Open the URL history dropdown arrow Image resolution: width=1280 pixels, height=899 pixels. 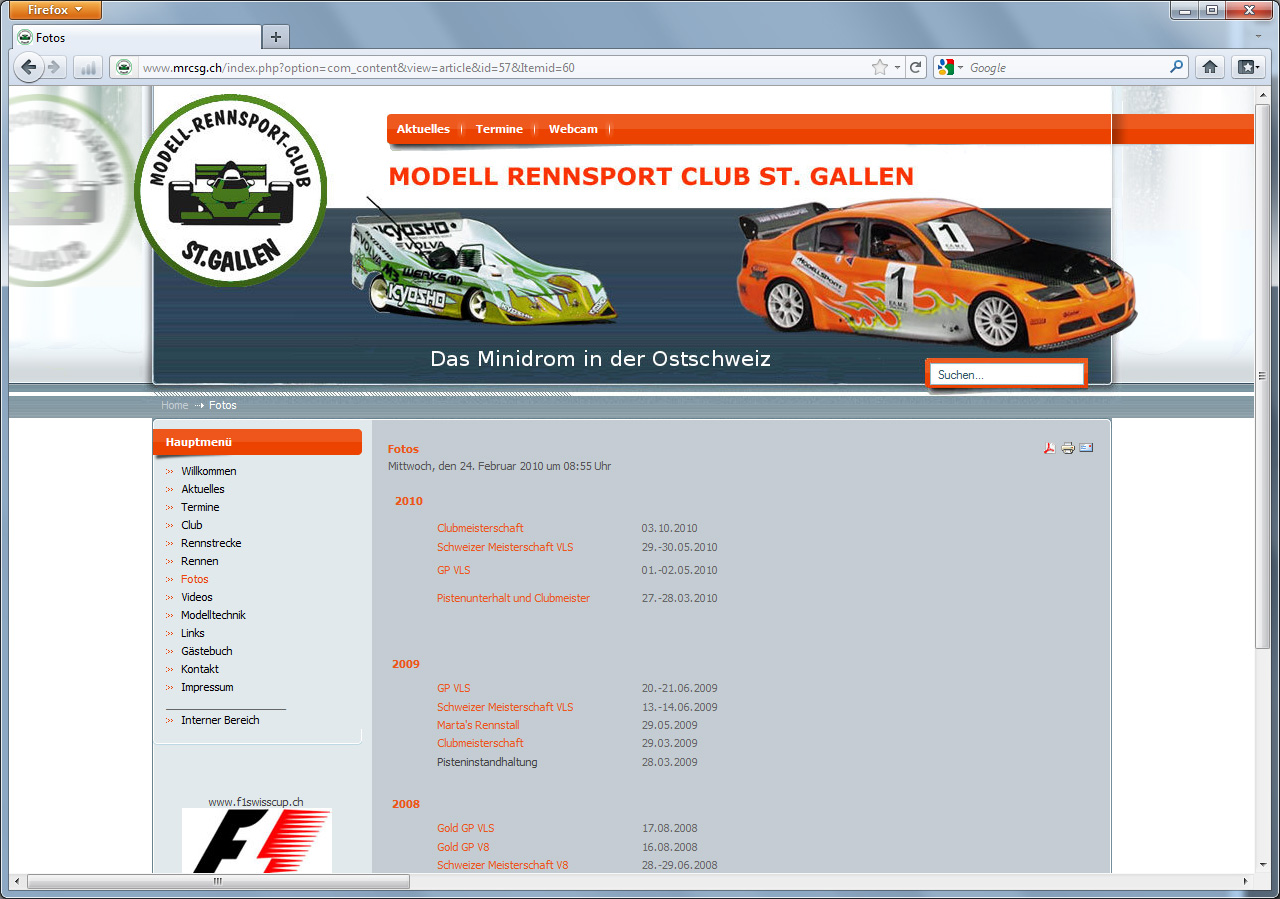pyautogui.click(x=897, y=67)
